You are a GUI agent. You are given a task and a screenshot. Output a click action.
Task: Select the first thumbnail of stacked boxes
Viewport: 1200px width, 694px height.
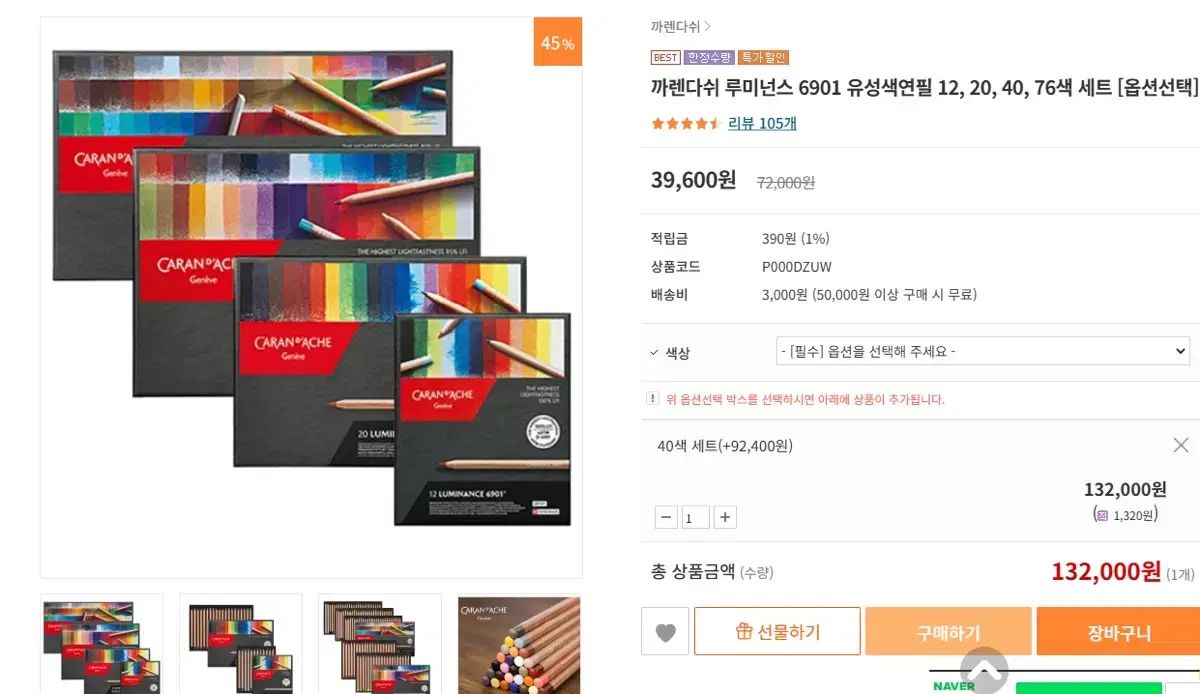(x=101, y=644)
